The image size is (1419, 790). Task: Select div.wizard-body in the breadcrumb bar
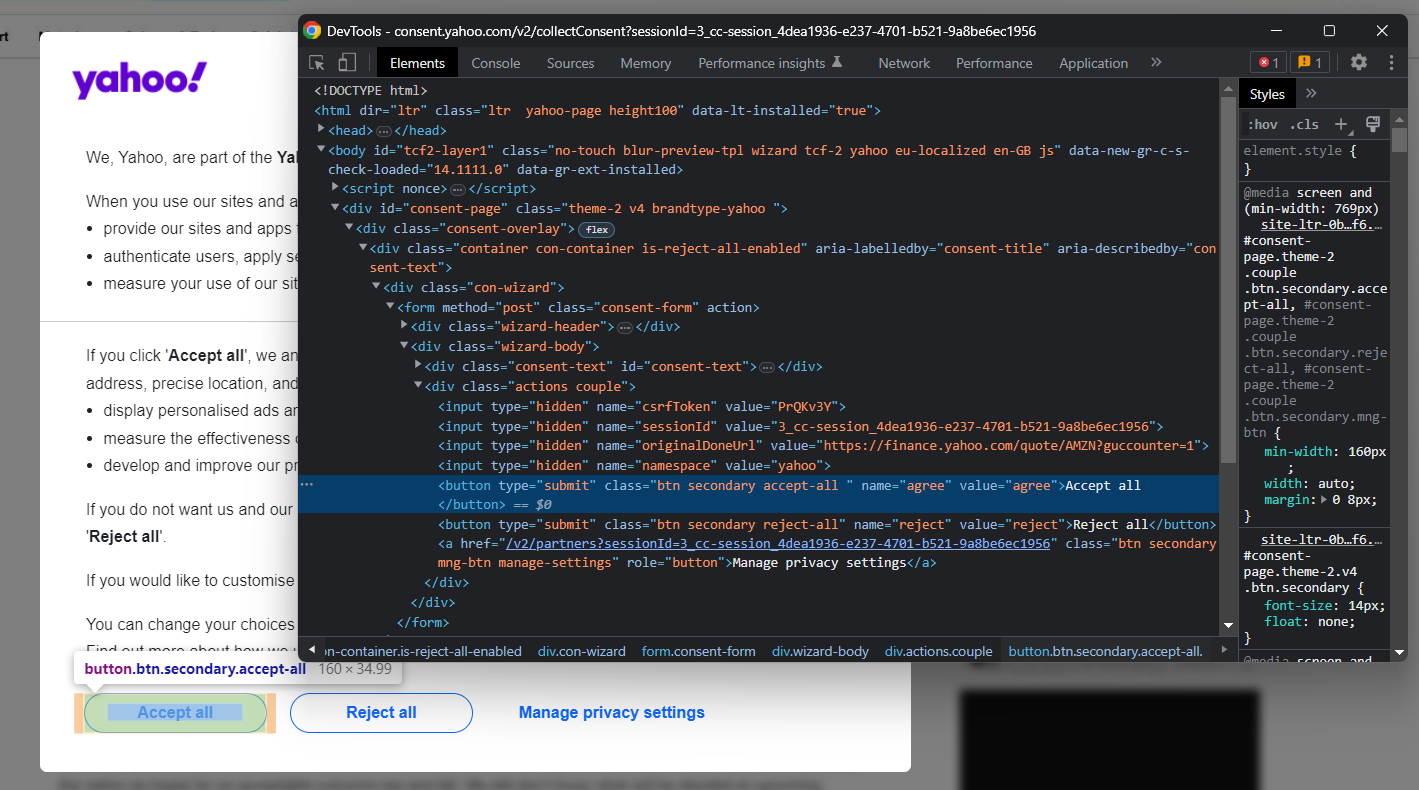click(820, 651)
